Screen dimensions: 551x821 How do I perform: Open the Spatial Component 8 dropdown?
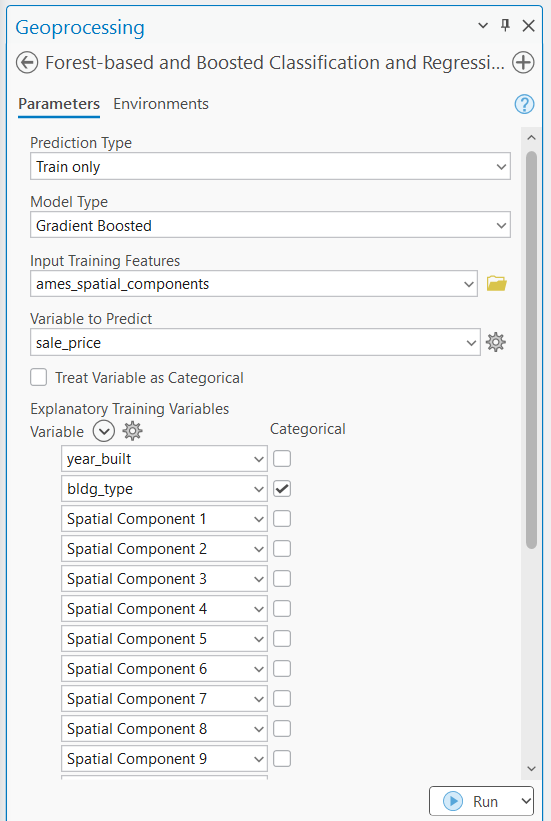coord(164,729)
